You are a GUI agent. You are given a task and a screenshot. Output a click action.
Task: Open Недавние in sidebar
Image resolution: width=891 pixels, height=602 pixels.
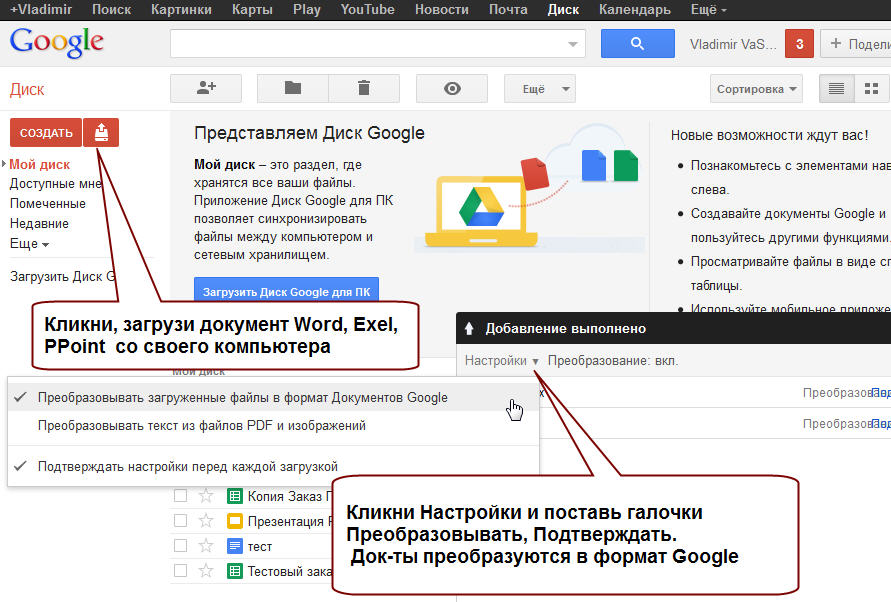click(x=39, y=223)
